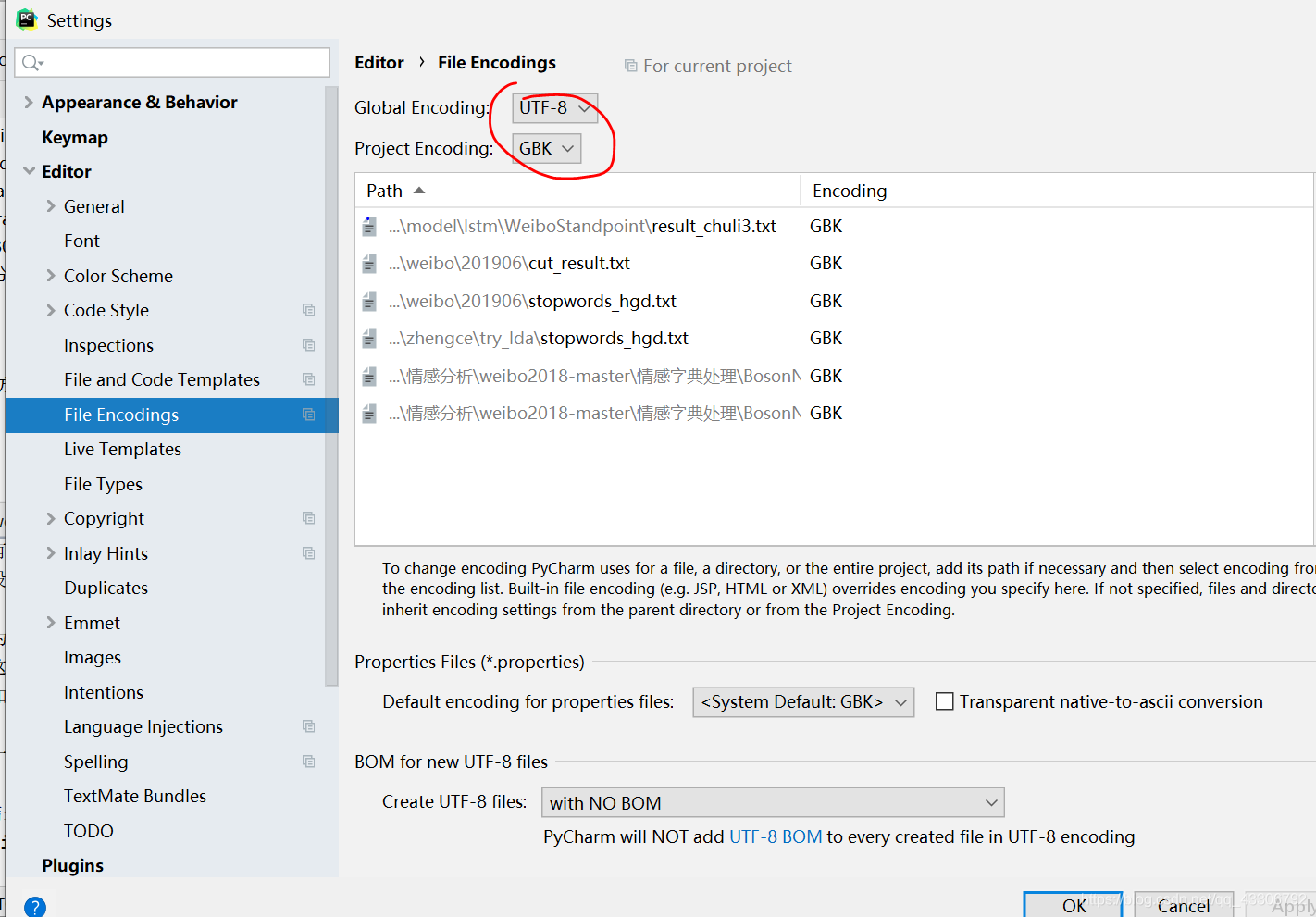Open Duplicates settings
This screenshot has width=1316, height=917.
click(106, 588)
